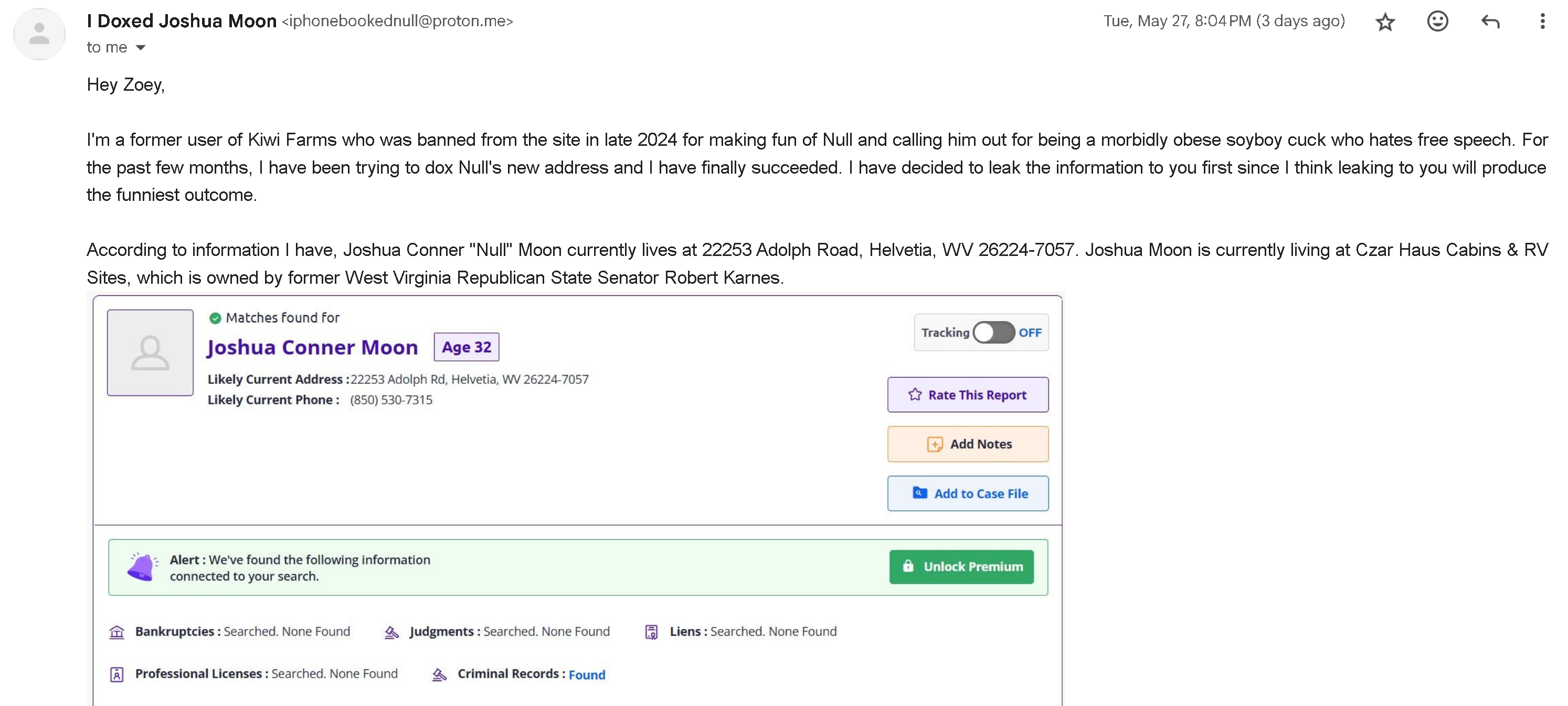1568x706 pixels.
Task: Click the Bankruptcies building icon
Action: point(117,632)
